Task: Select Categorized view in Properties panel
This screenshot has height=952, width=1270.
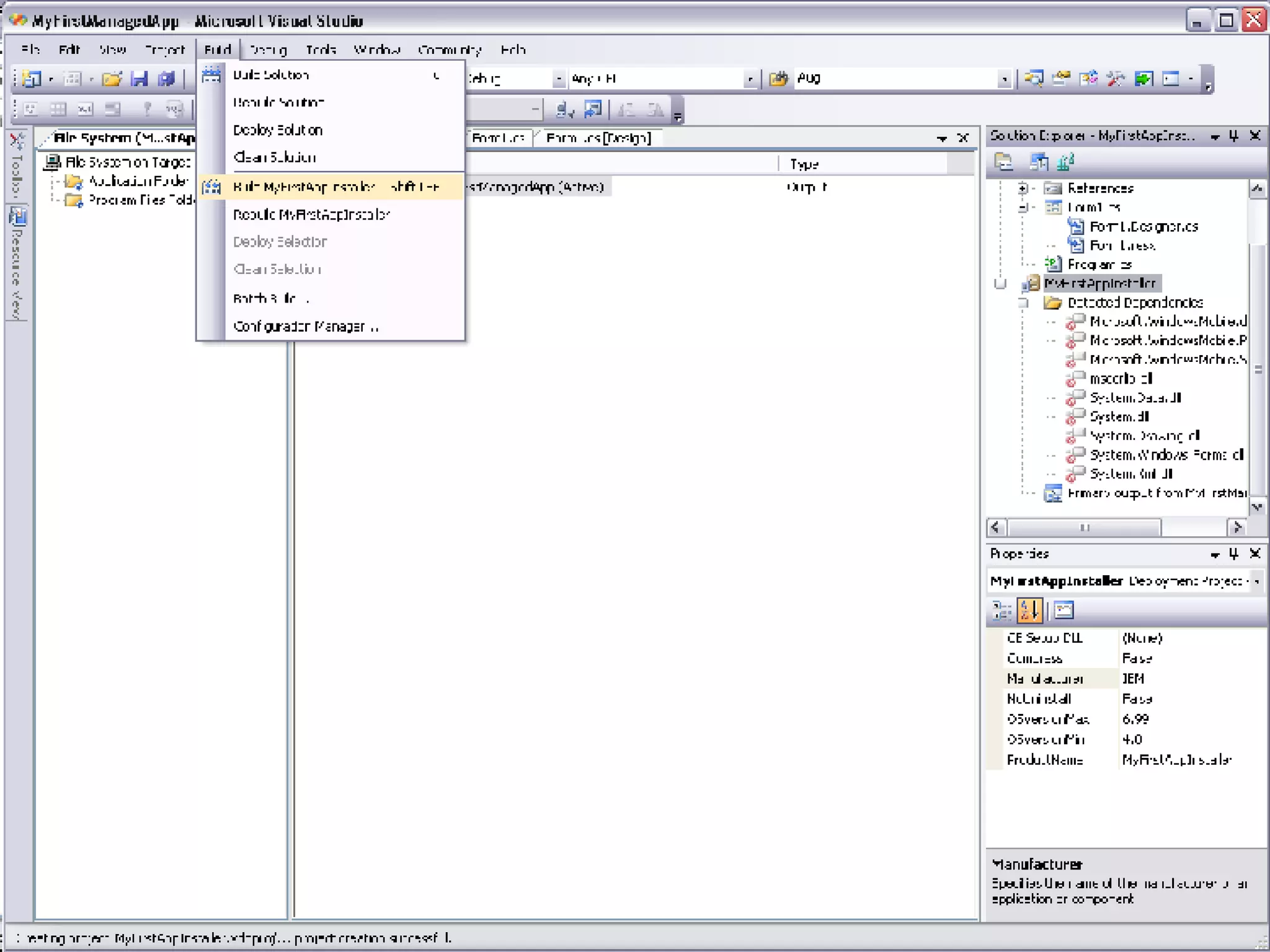Action: tap(1001, 610)
